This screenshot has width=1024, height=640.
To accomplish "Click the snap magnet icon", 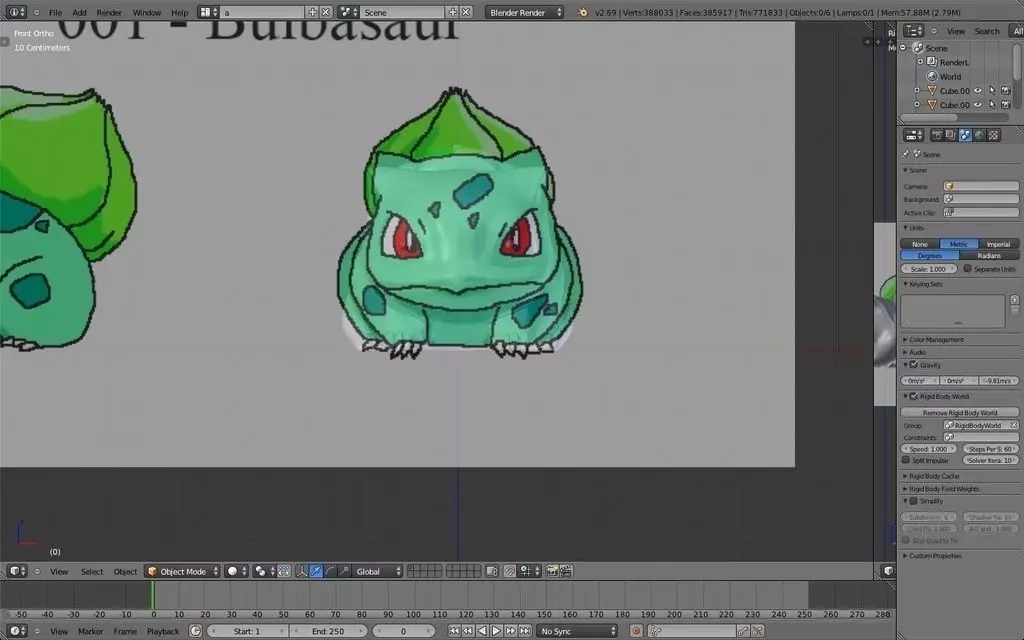I will [x=509, y=571].
